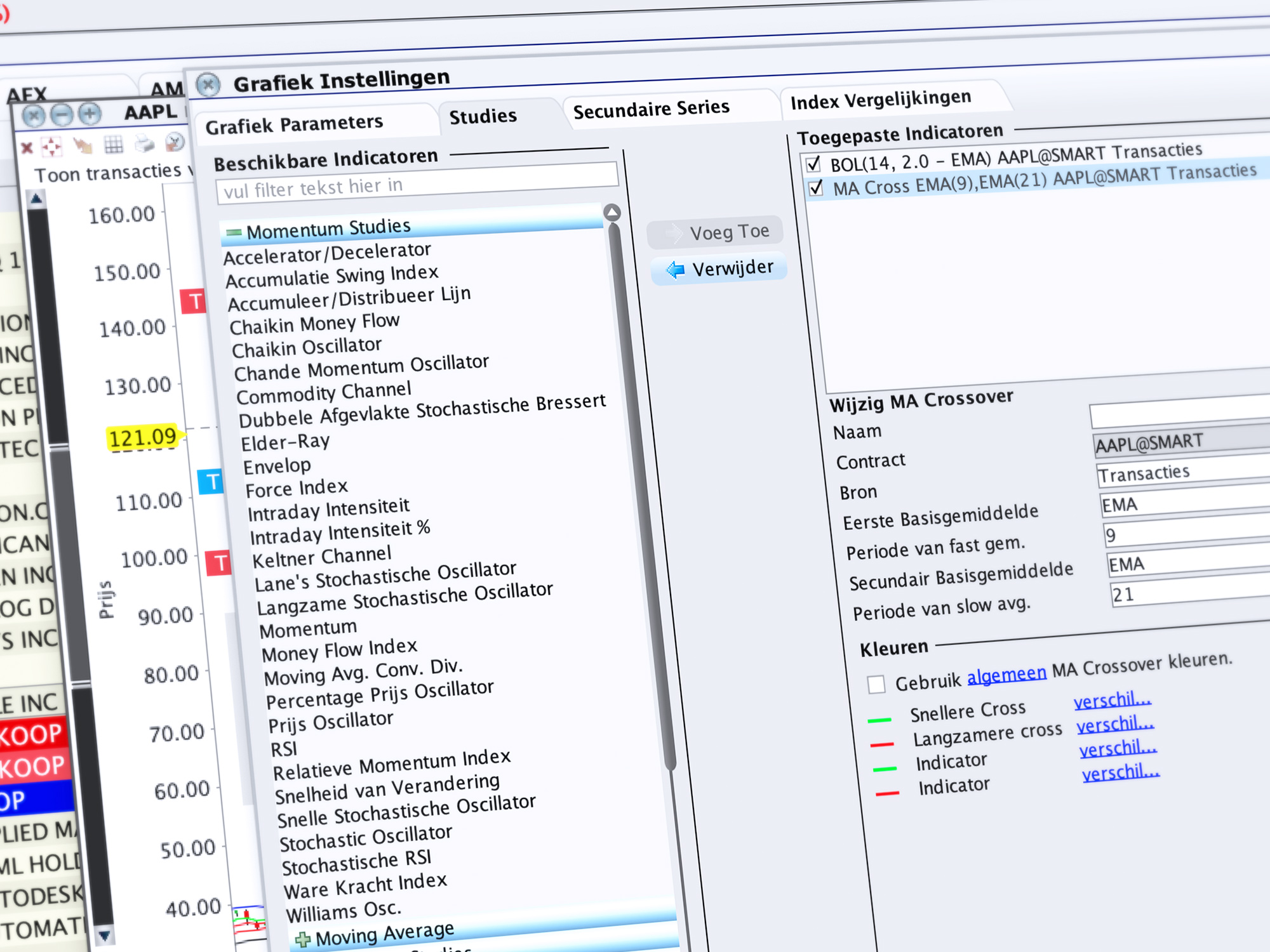Click the red Indicator color swatch
Viewport: 1270px width, 952px height.
[887, 793]
